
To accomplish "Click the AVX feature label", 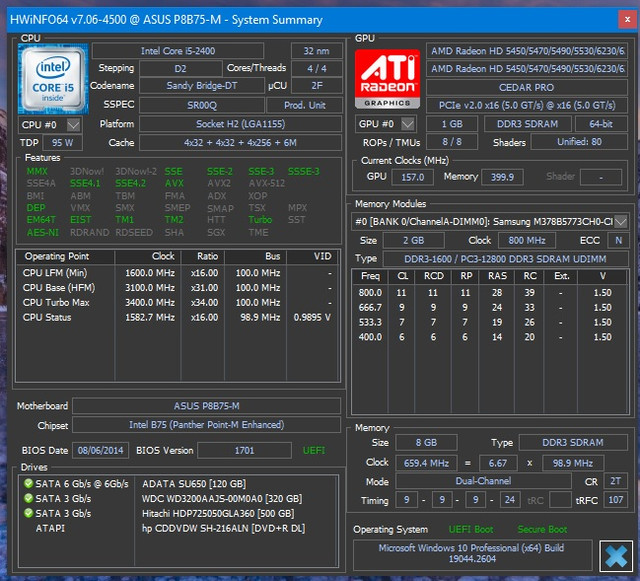I will tap(174, 183).
